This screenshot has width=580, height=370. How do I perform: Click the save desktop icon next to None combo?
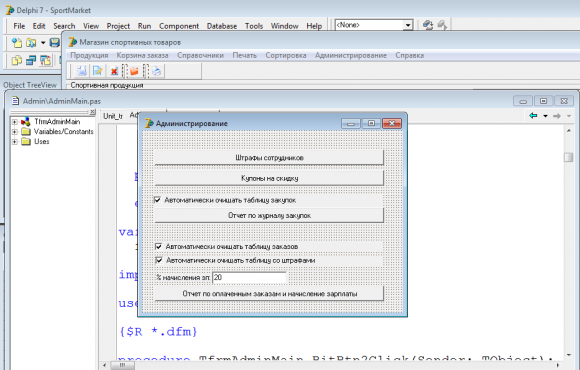[428, 25]
